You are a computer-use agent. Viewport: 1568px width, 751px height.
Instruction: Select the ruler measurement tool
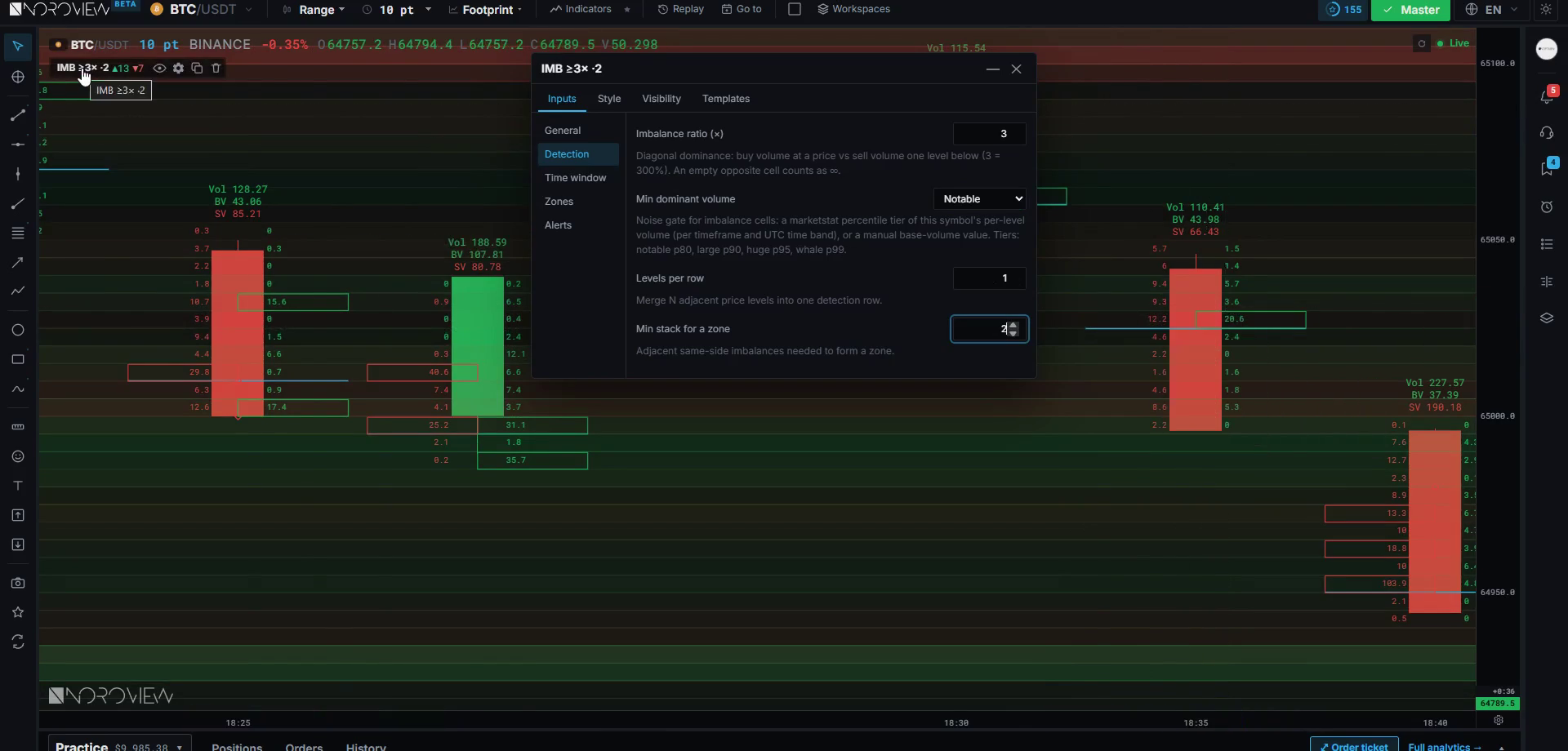coord(18,427)
